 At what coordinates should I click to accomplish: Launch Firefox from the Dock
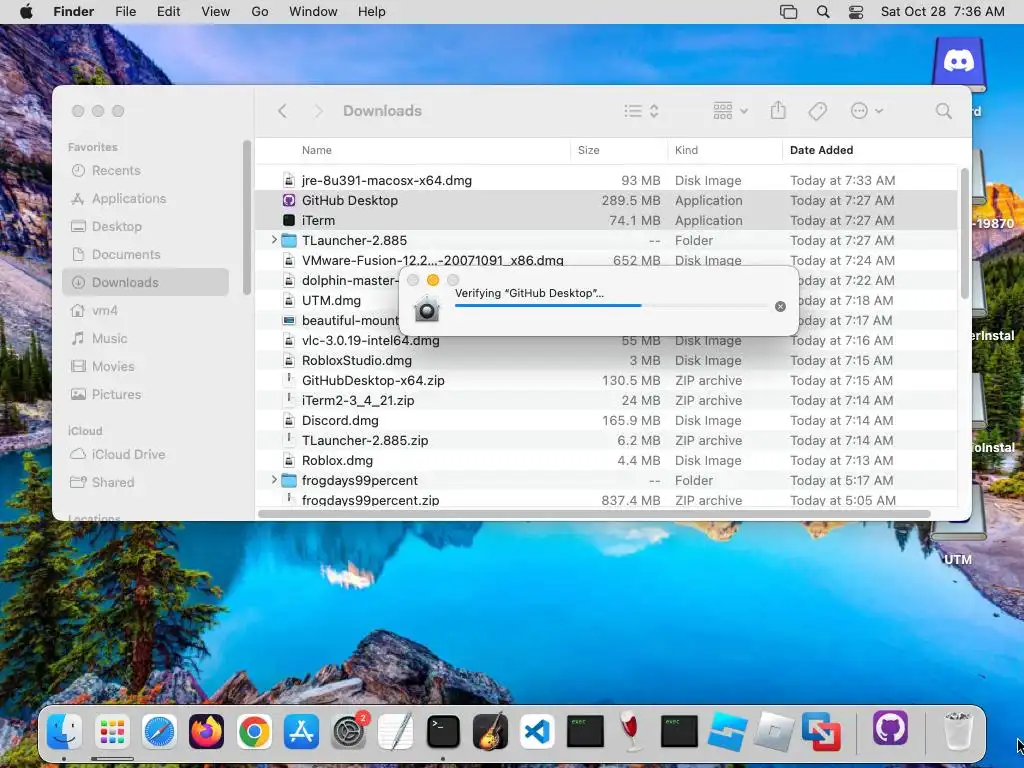tap(206, 731)
